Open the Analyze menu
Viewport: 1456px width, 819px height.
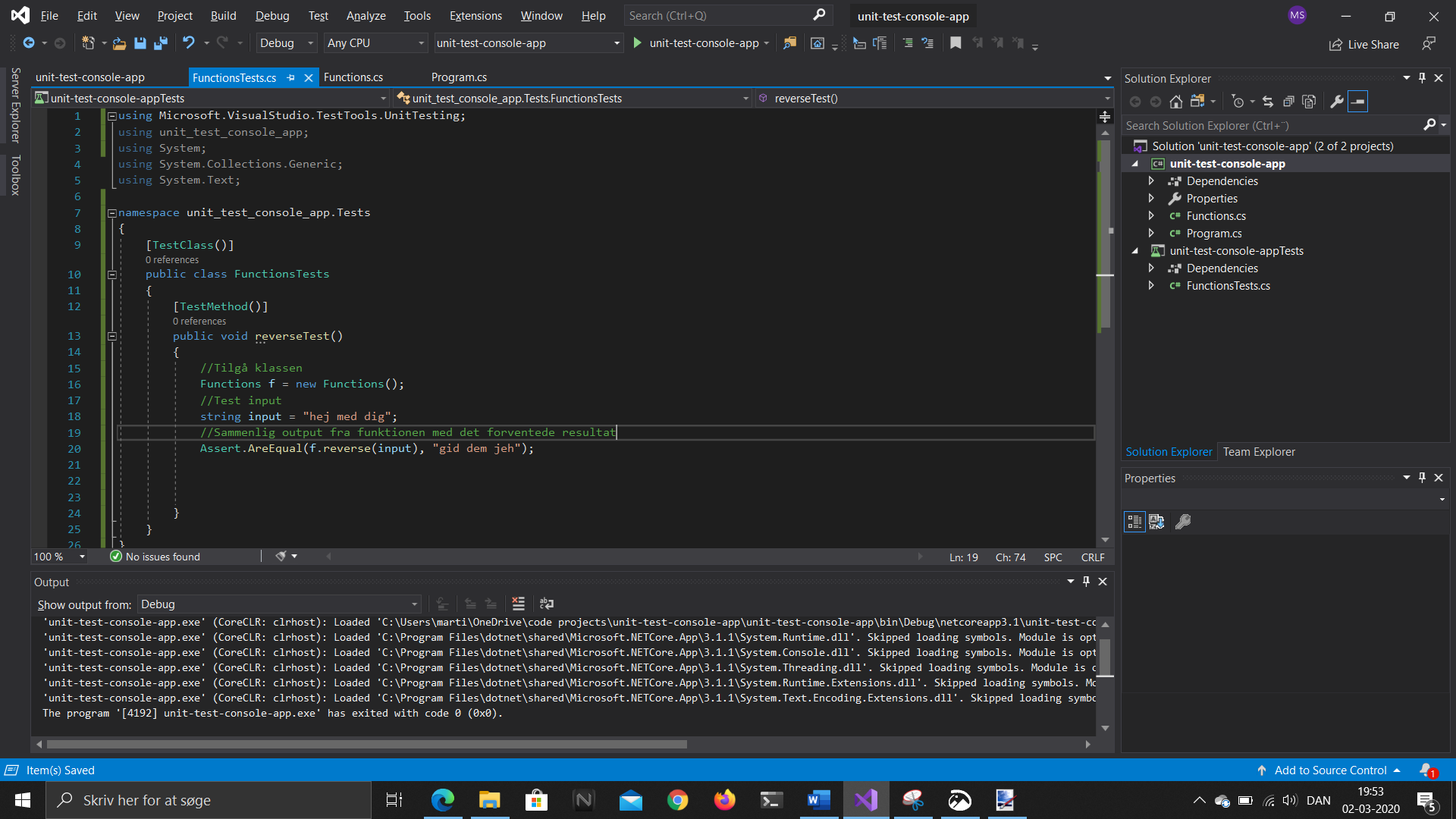pos(366,15)
